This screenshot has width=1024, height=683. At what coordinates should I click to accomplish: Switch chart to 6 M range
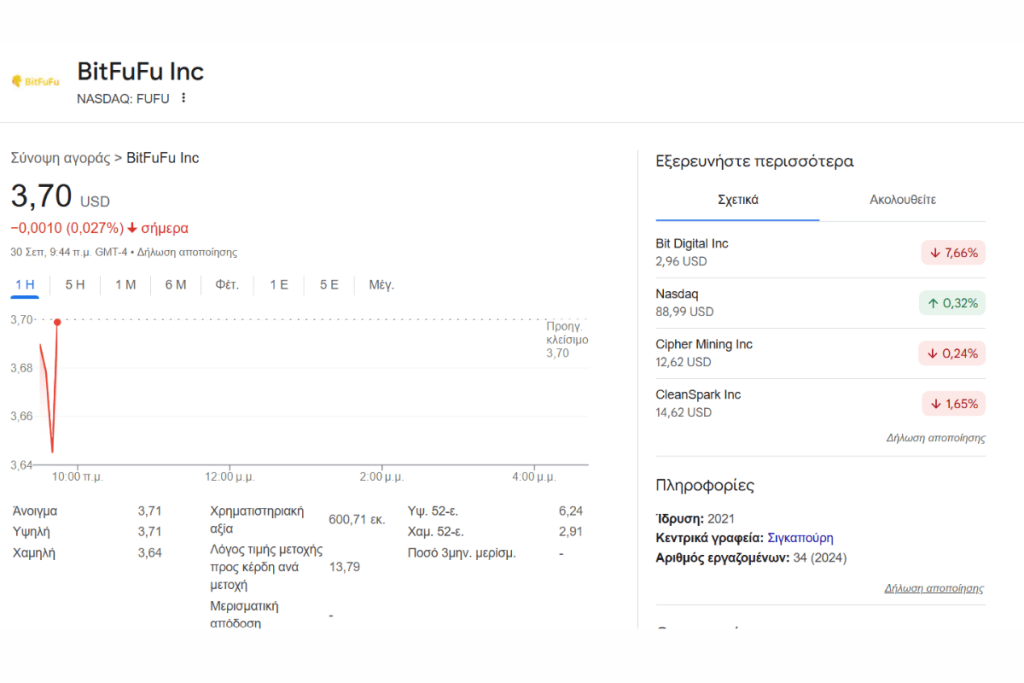point(176,285)
